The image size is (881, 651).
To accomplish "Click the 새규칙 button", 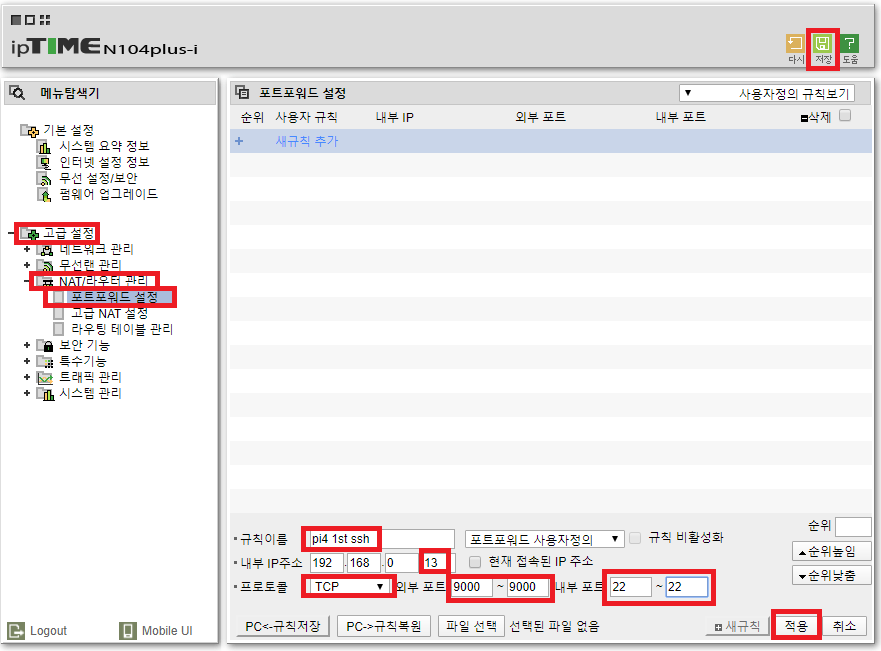I will coord(738,626).
